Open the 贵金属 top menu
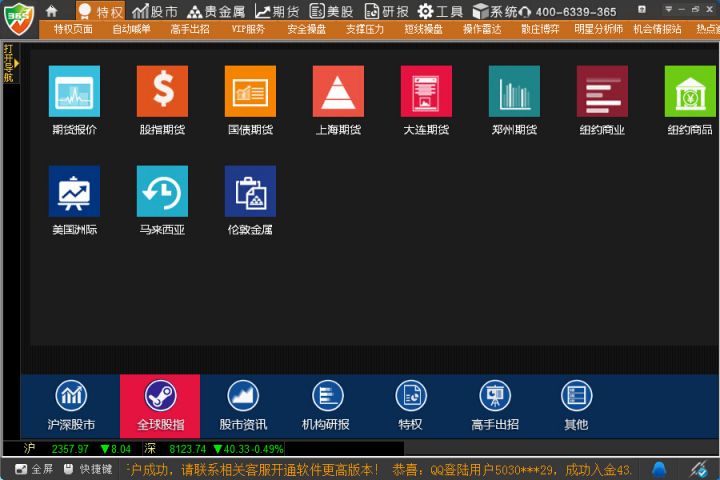 (216, 11)
